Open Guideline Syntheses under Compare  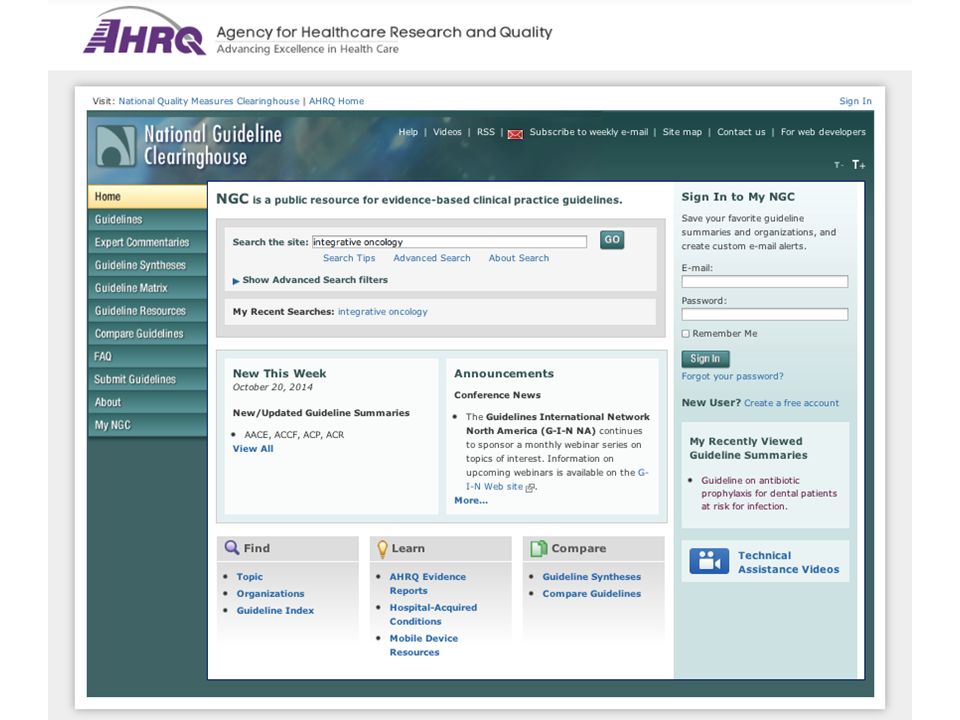point(591,577)
